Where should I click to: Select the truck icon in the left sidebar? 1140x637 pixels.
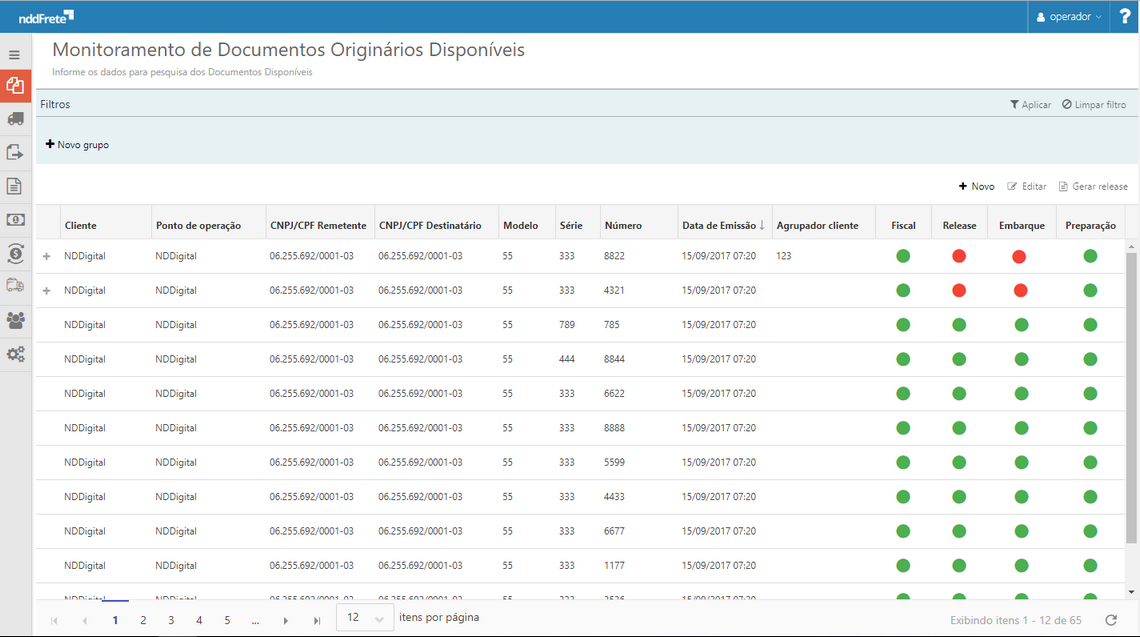pyautogui.click(x=14, y=119)
